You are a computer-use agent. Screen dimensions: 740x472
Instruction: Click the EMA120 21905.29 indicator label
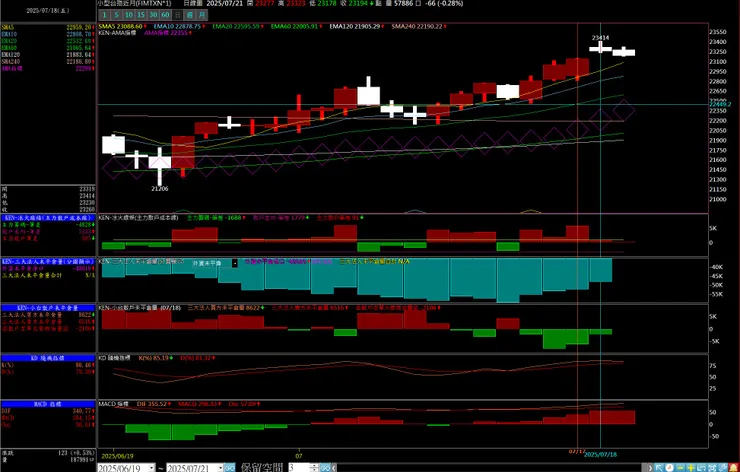click(357, 26)
